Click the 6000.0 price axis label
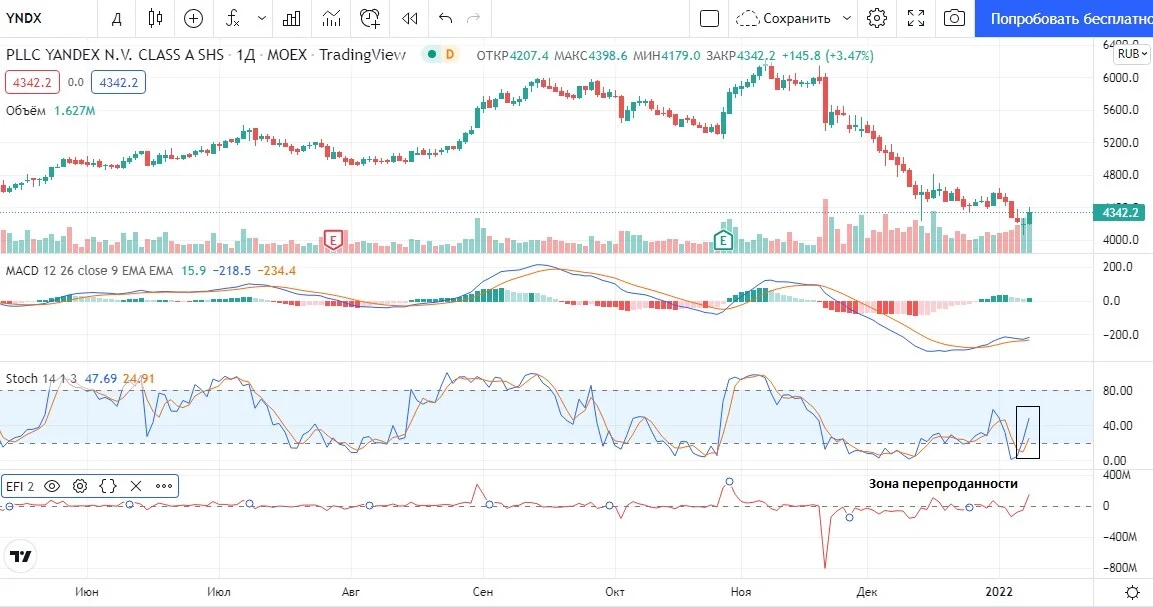 coord(1121,78)
